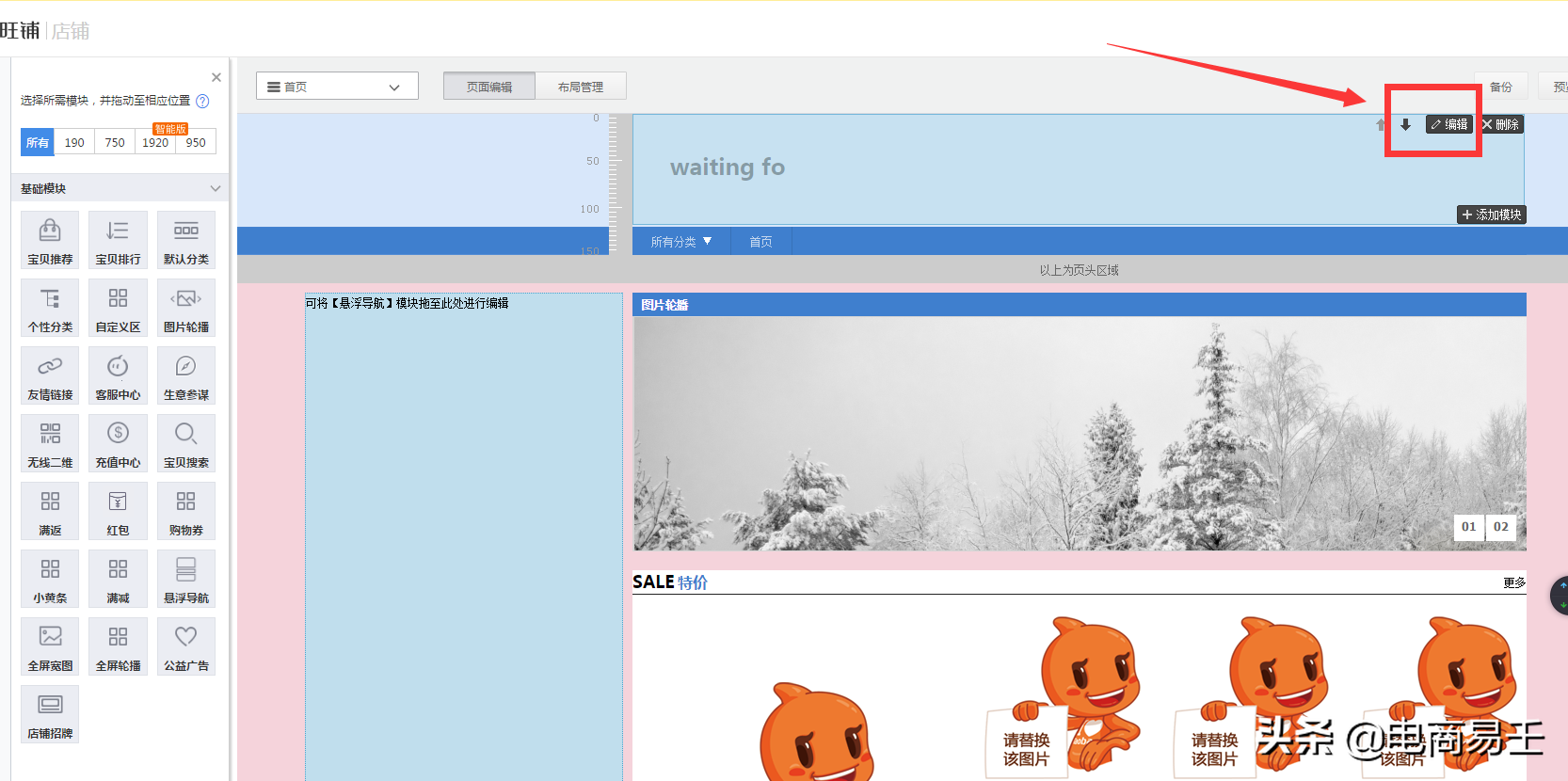Filter modules by 1920 width

point(155,143)
